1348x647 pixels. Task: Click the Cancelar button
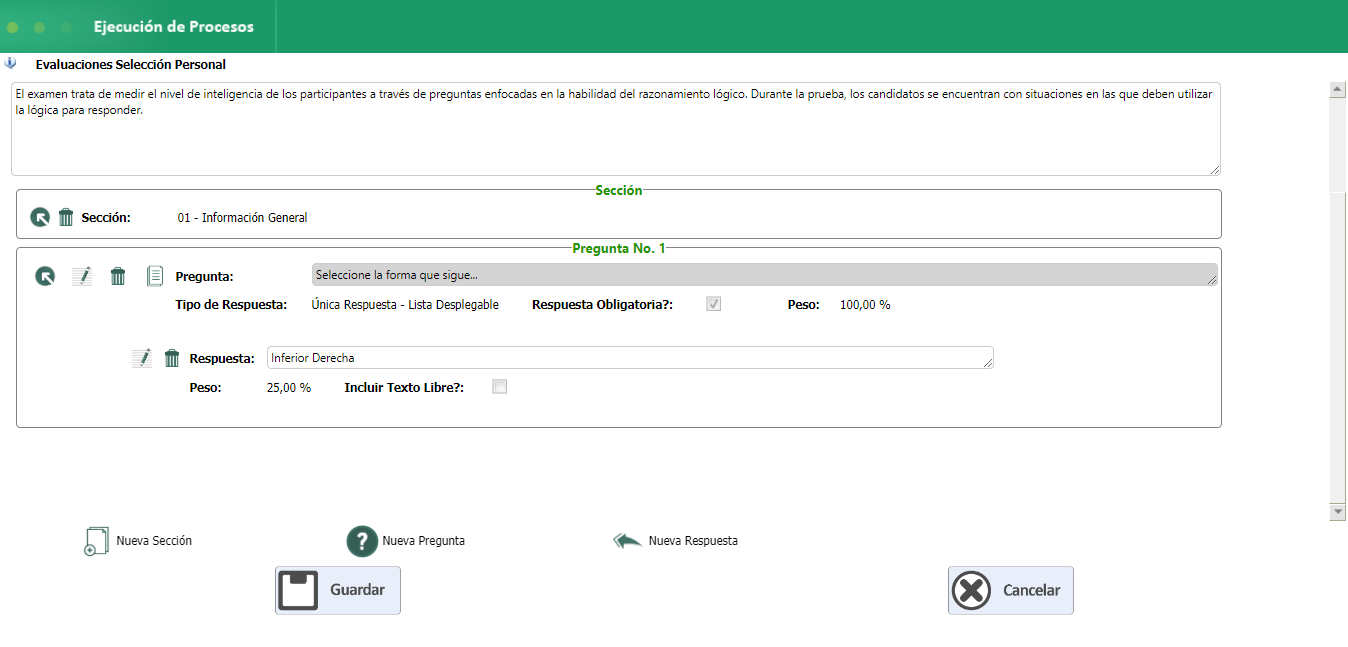click(1011, 590)
